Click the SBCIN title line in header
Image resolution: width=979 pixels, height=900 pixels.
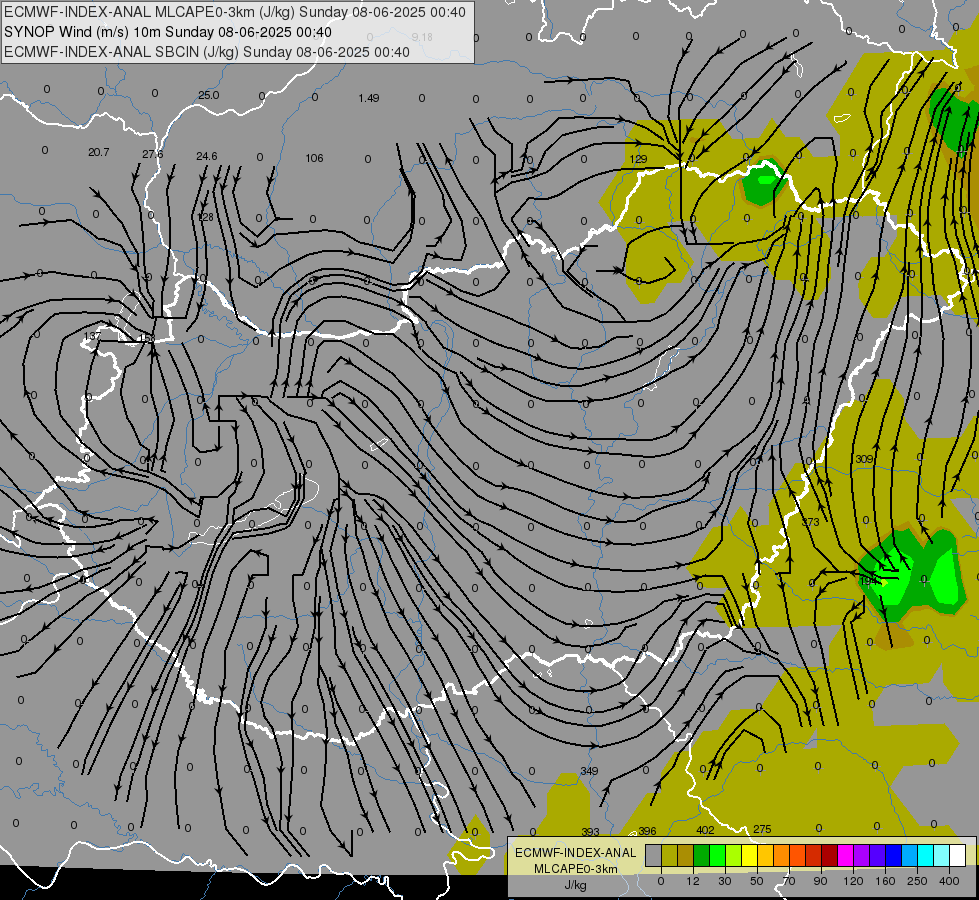pyautogui.click(x=207, y=52)
